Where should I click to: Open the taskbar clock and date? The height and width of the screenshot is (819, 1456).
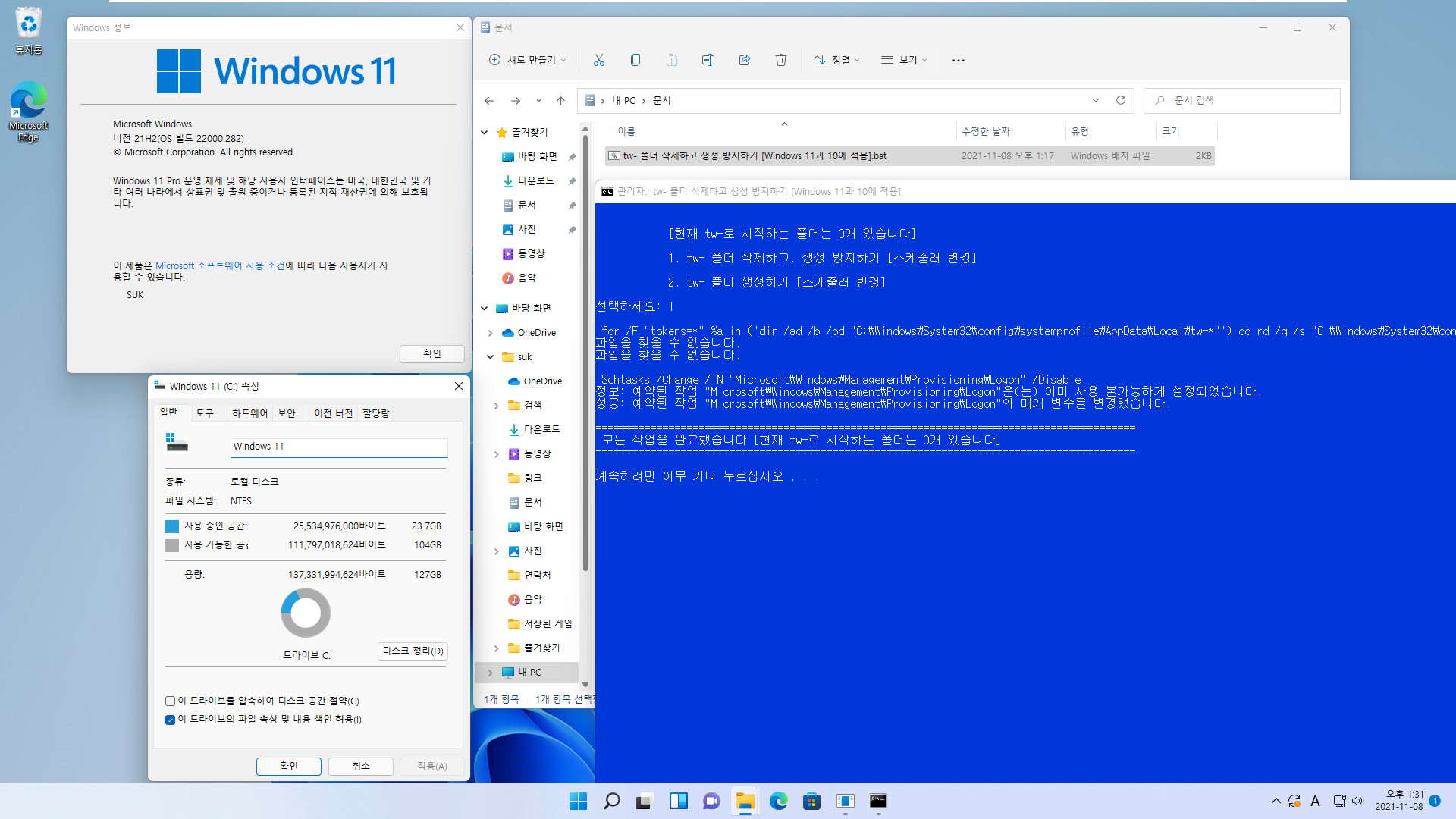coord(1399,801)
